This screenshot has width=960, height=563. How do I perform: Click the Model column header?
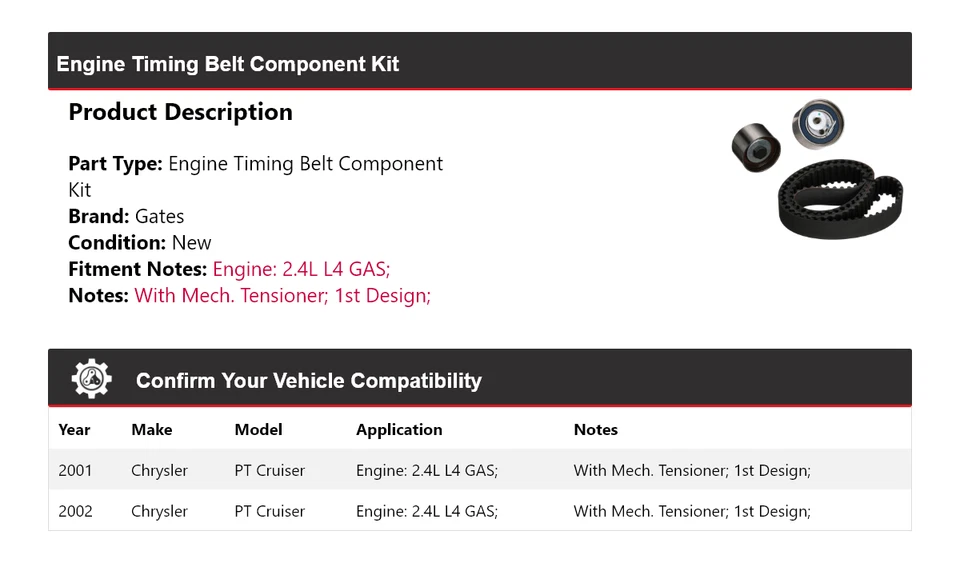pos(258,429)
